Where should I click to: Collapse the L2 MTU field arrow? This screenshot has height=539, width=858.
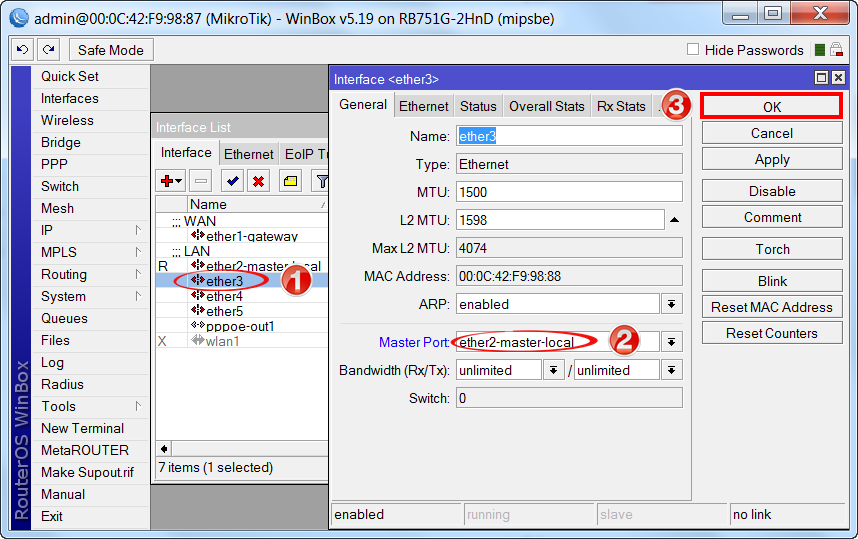pos(675,220)
